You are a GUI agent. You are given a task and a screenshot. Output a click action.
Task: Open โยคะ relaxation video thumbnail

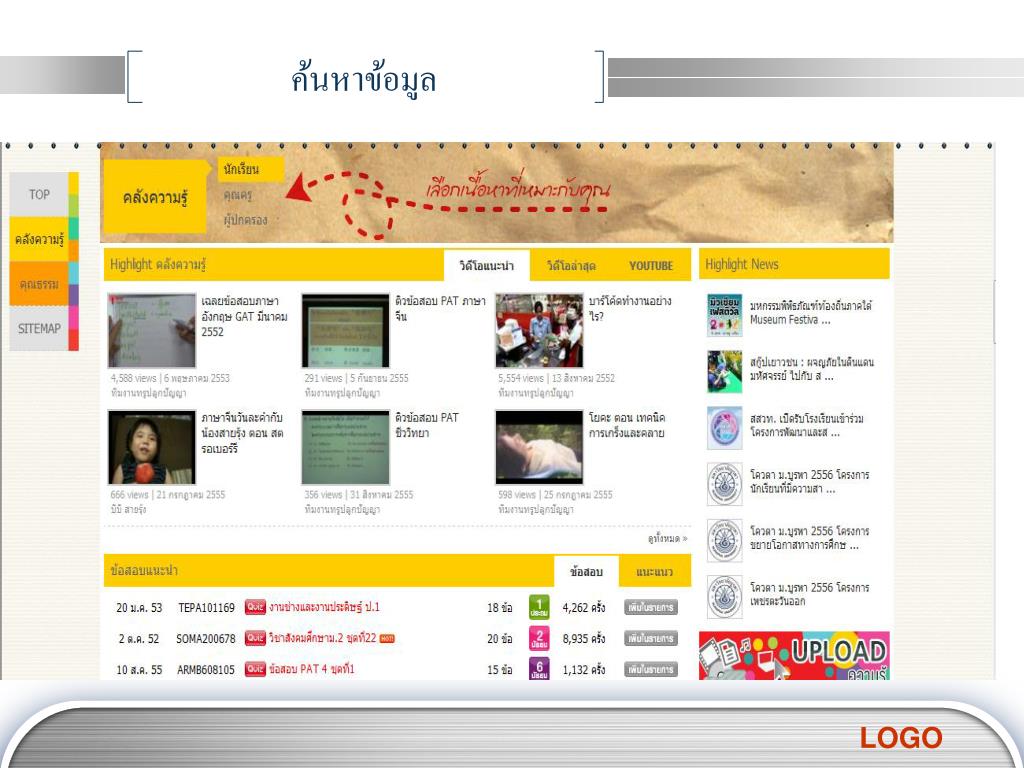(539, 447)
